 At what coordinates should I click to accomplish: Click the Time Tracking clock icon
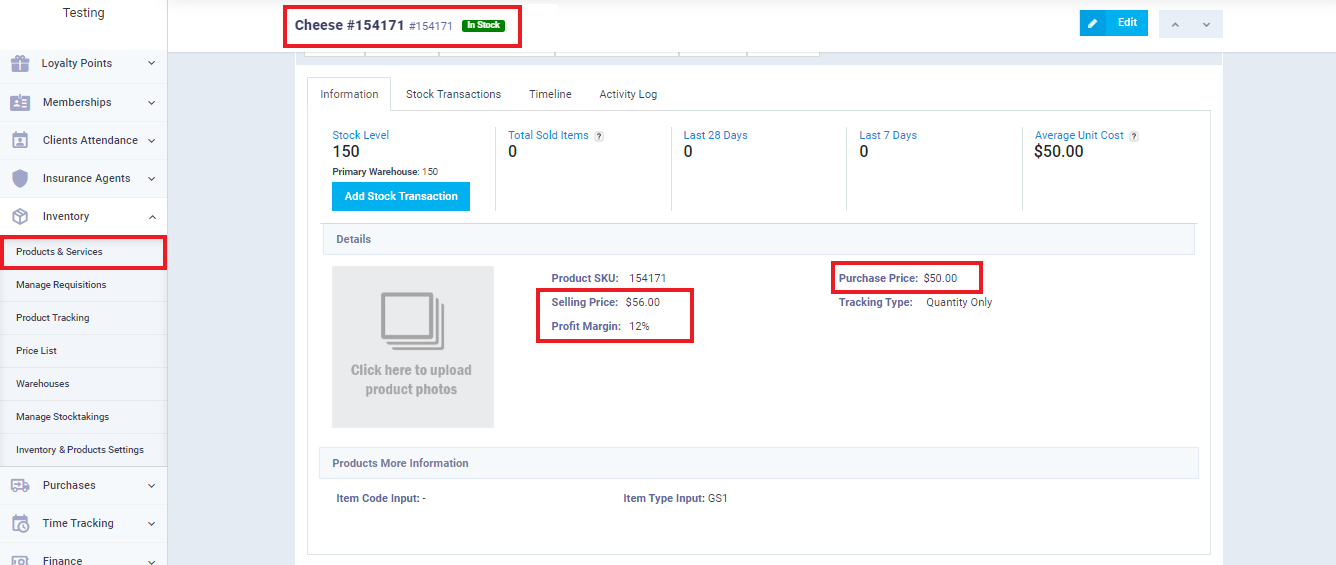click(x=20, y=523)
